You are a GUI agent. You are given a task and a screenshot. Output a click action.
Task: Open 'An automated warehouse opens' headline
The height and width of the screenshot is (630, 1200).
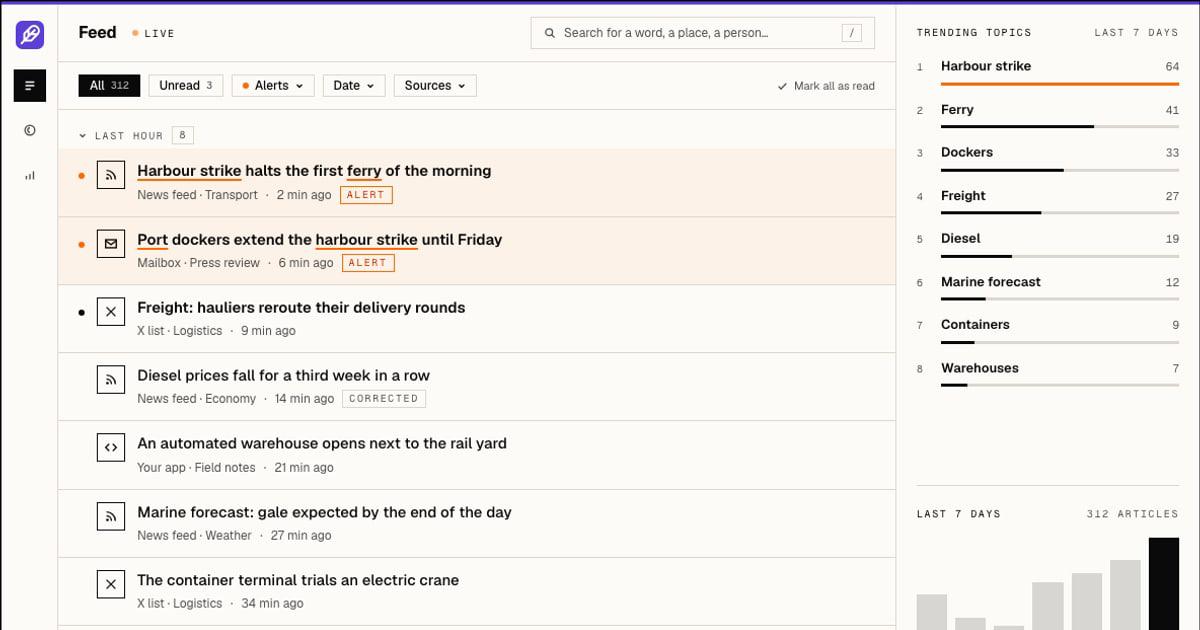click(x=322, y=443)
